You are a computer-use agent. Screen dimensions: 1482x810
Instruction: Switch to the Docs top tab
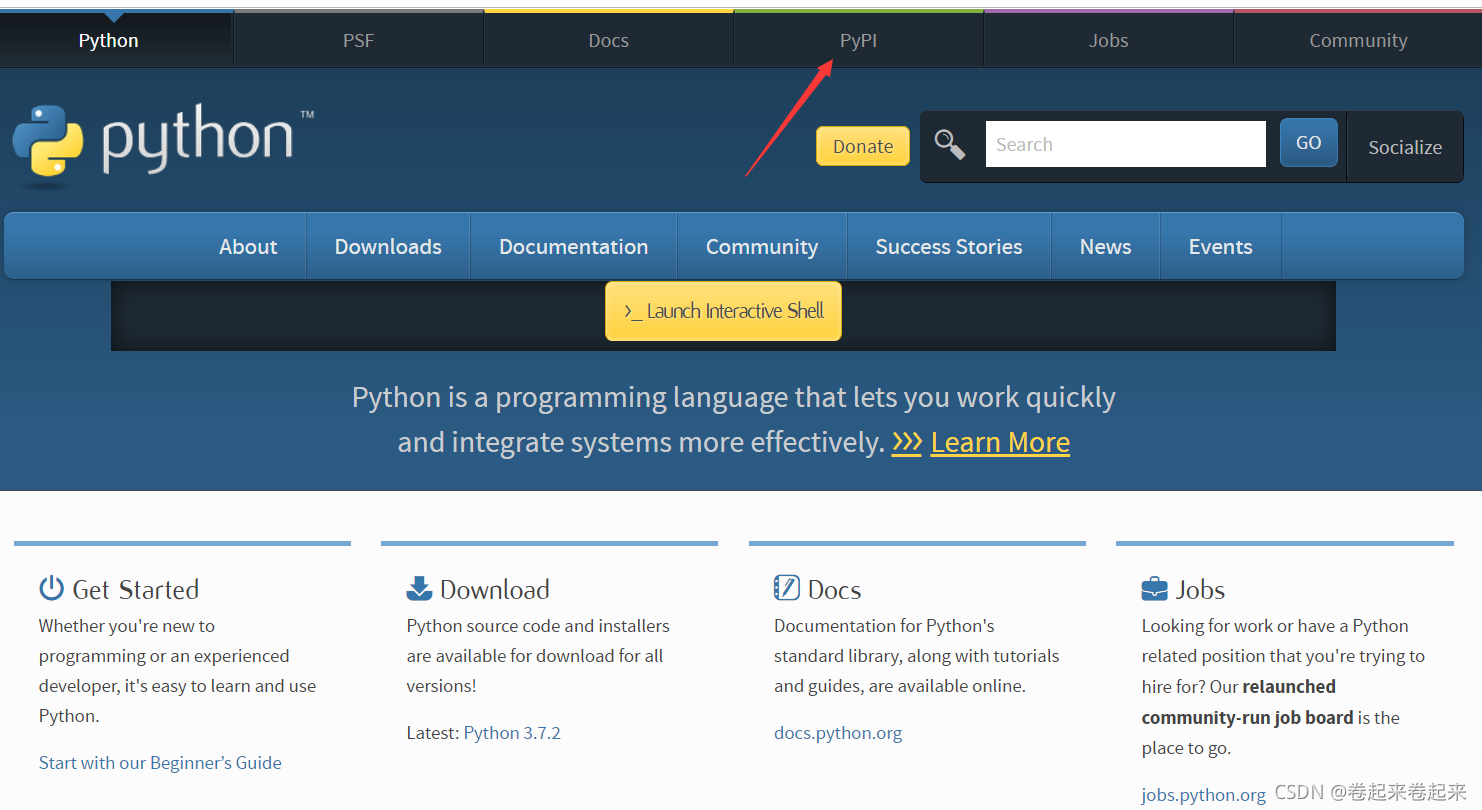pos(609,41)
